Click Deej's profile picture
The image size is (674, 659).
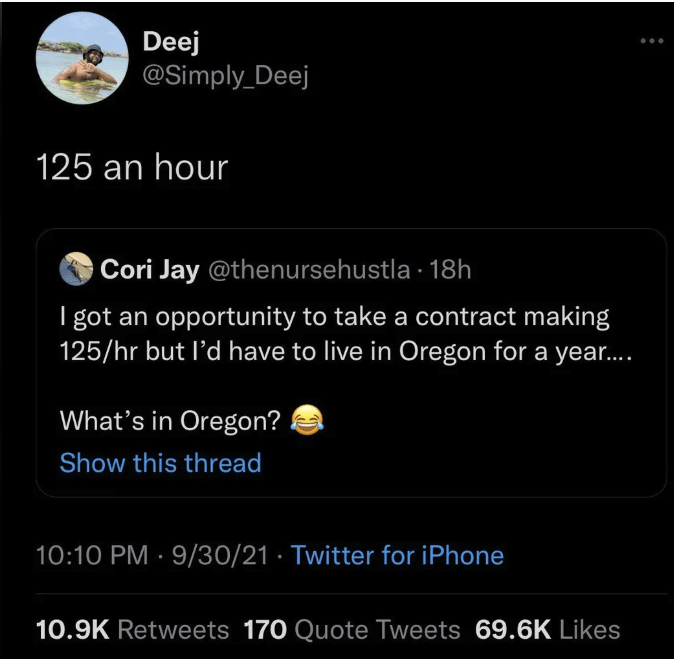tap(81, 60)
